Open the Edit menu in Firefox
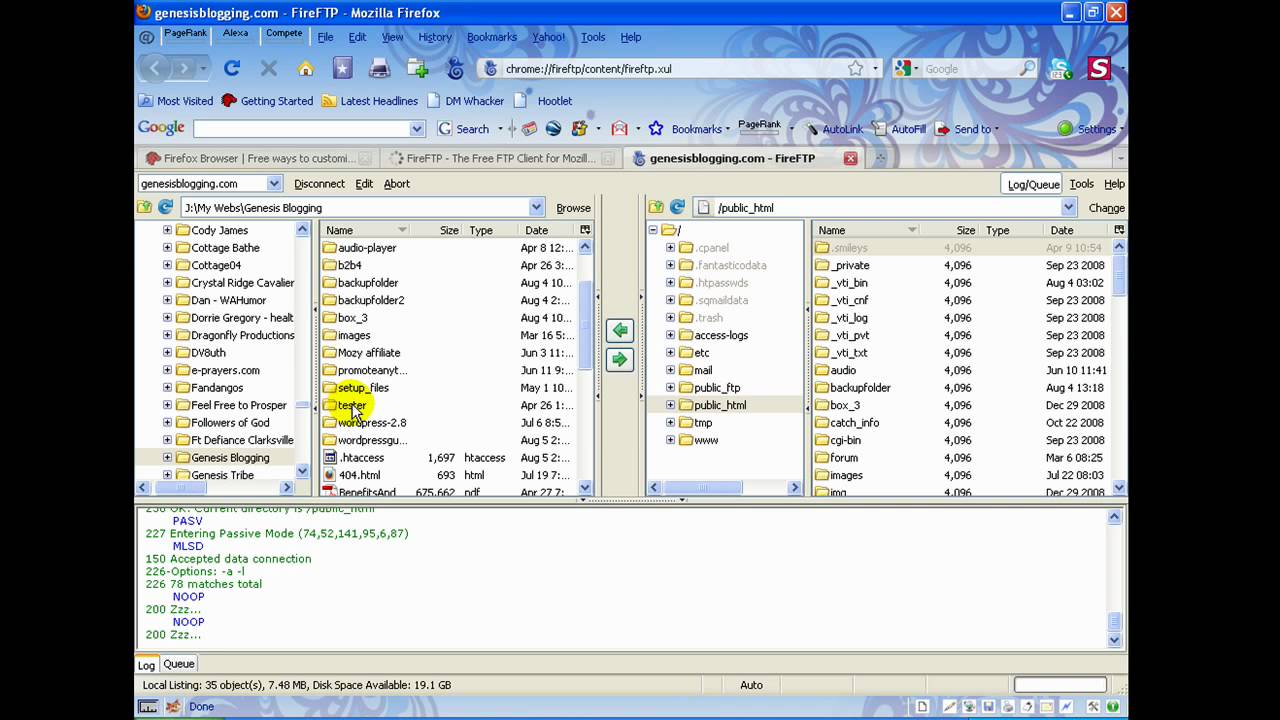The height and width of the screenshot is (720, 1280). (x=357, y=37)
